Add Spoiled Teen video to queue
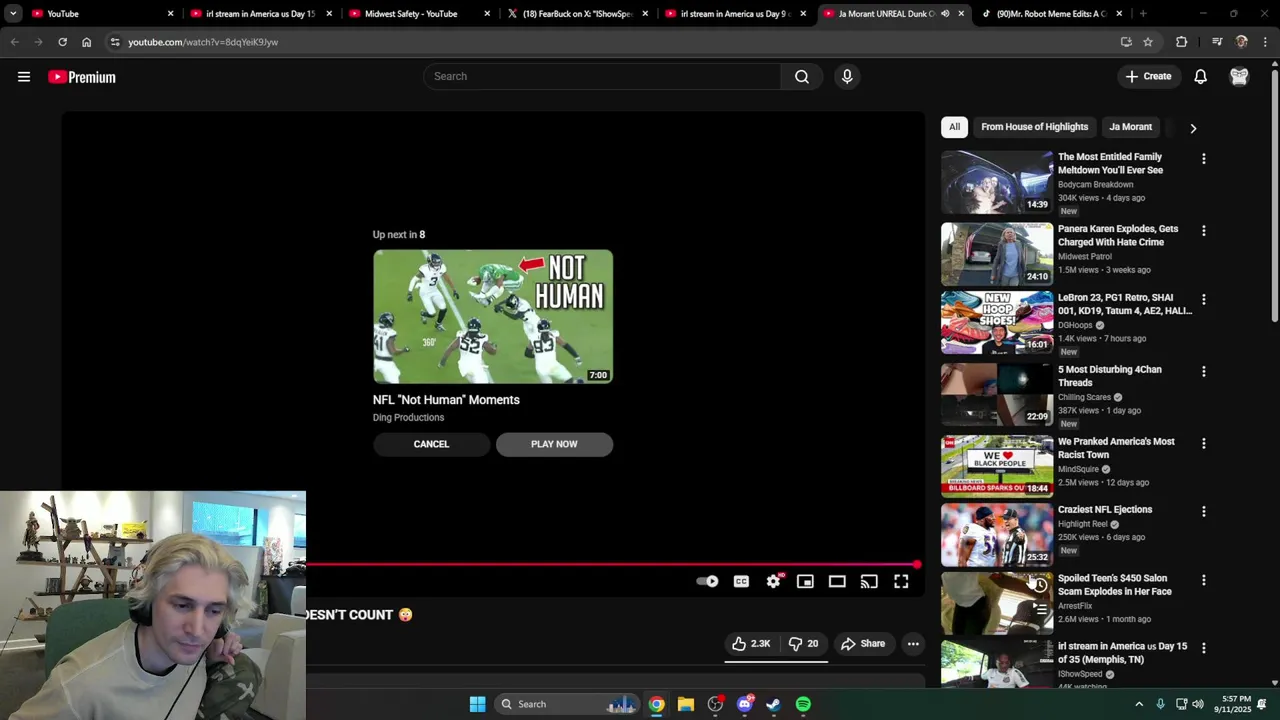The image size is (1280, 720). pos(1040,608)
